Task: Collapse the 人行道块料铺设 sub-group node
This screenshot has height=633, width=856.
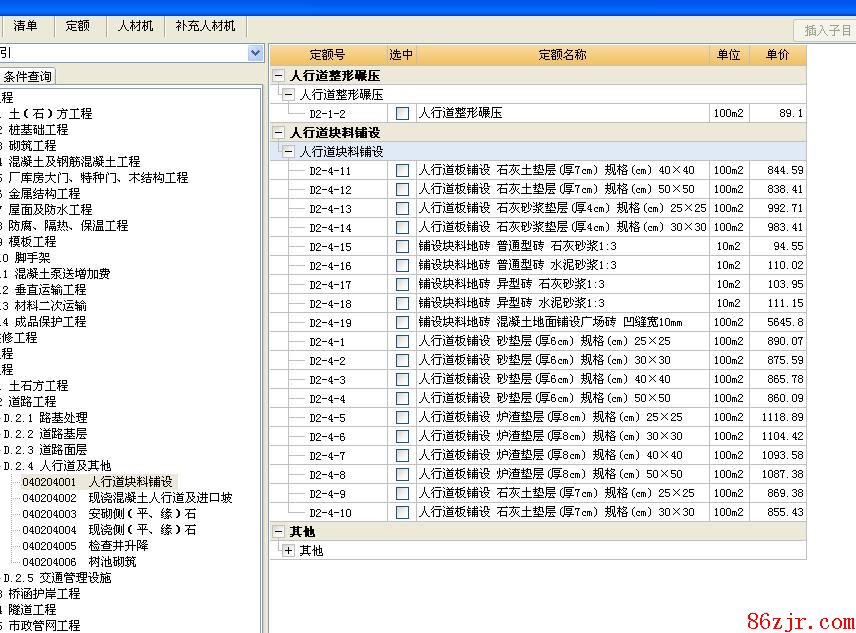Action: (289, 152)
